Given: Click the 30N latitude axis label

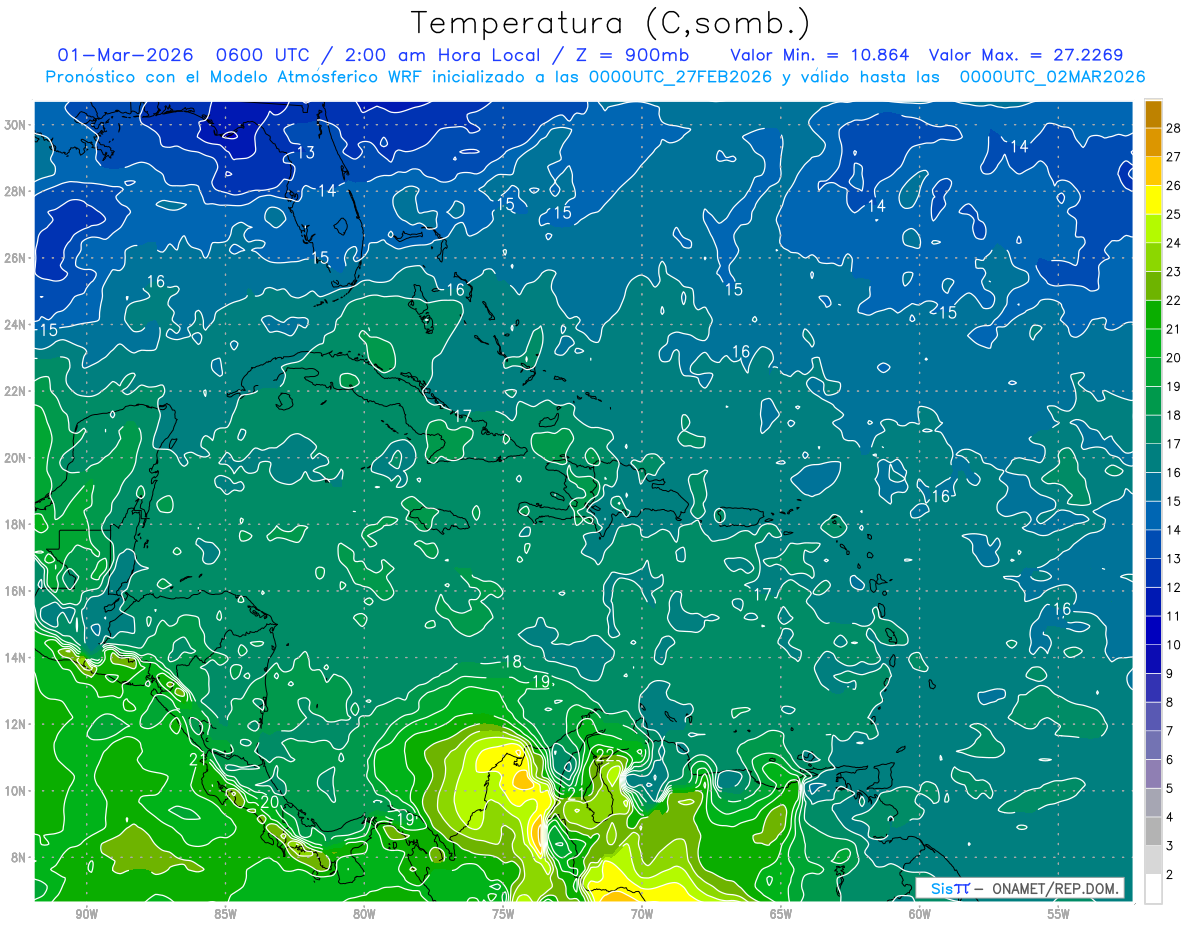Looking at the screenshot, I should pyautogui.click(x=17, y=125).
